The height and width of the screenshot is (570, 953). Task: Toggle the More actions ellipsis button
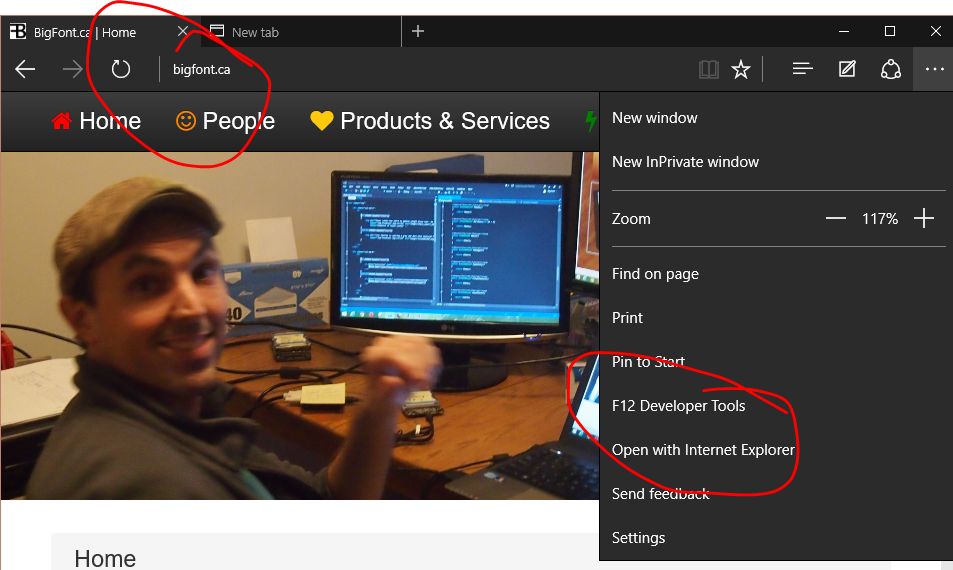tap(934, 69)
